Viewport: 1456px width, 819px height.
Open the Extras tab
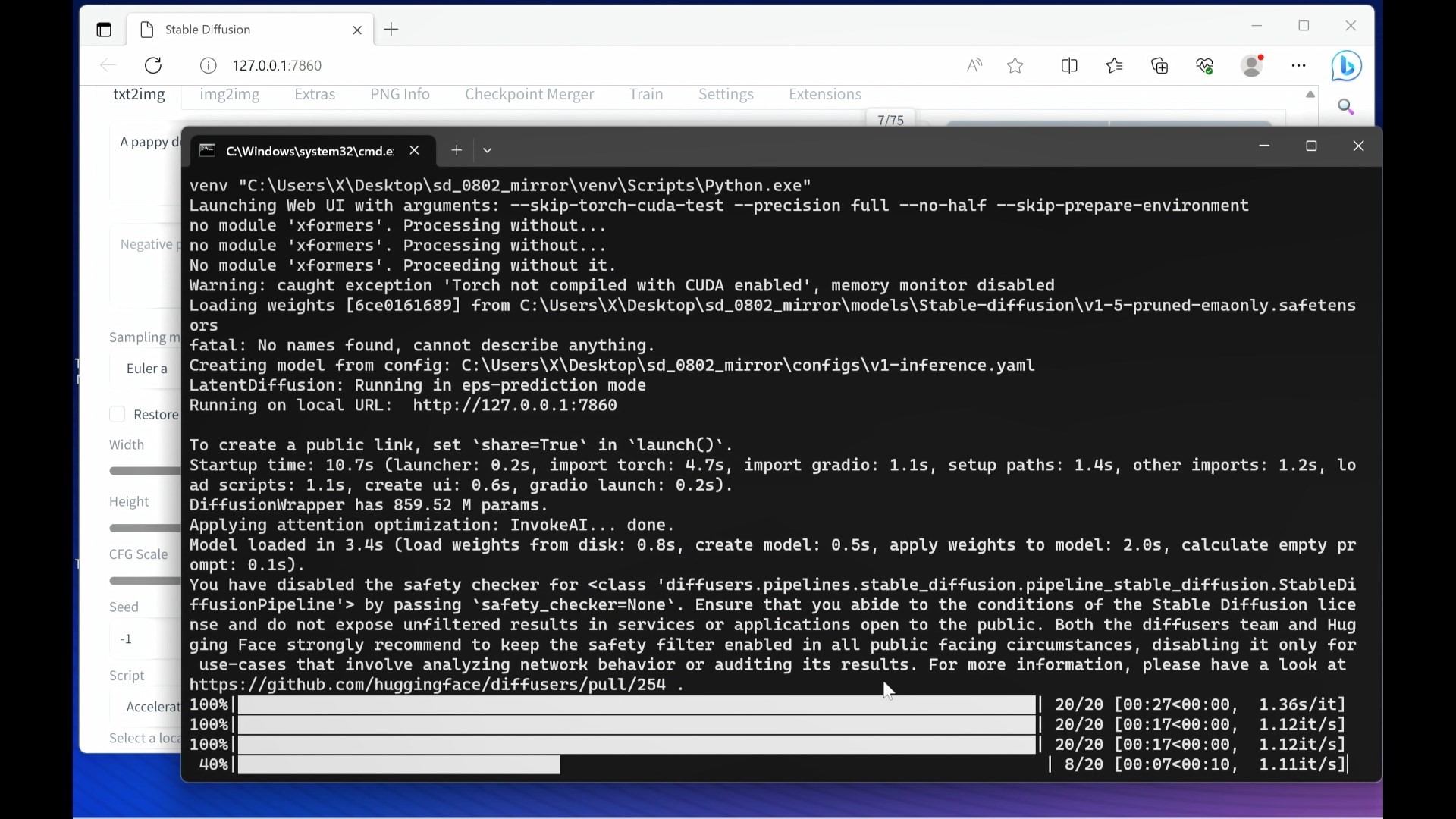(315, 94)
